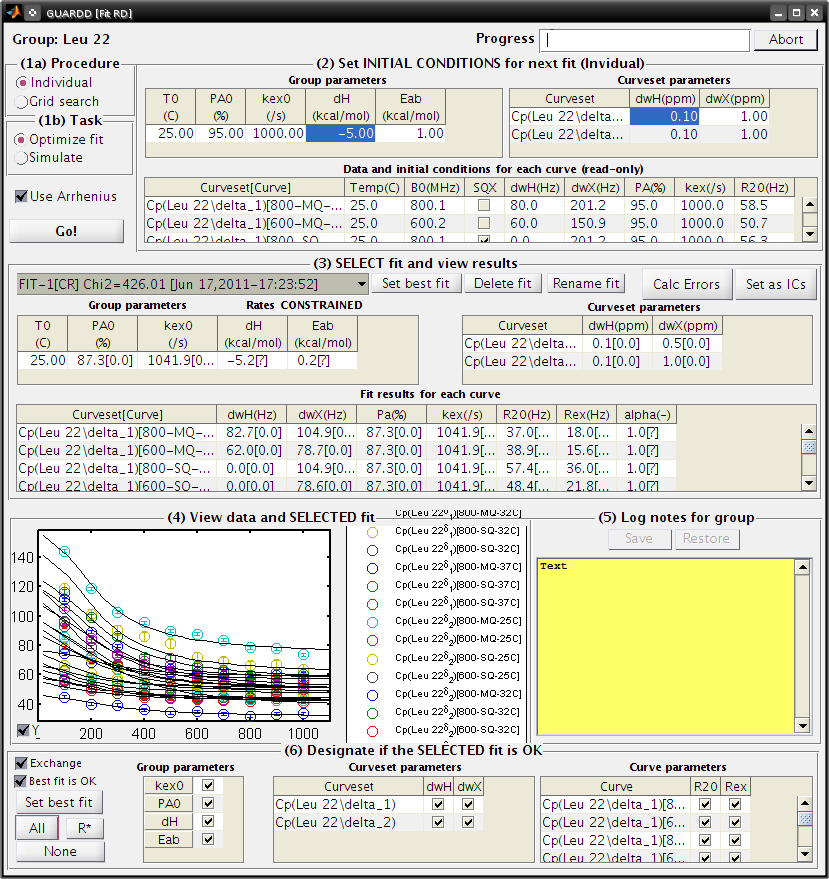Edit the T0 initial value 25.00
Viewport: 829px width, 879px height.
click(170, 133)
